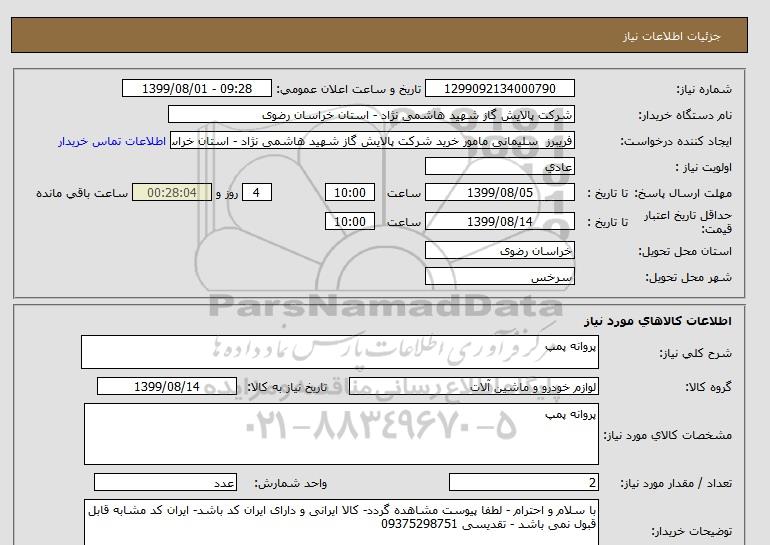This screenshot has height=545, width=770.
Task: Click label ایجاد کننده درخواست
Action: tap(676, 141)
